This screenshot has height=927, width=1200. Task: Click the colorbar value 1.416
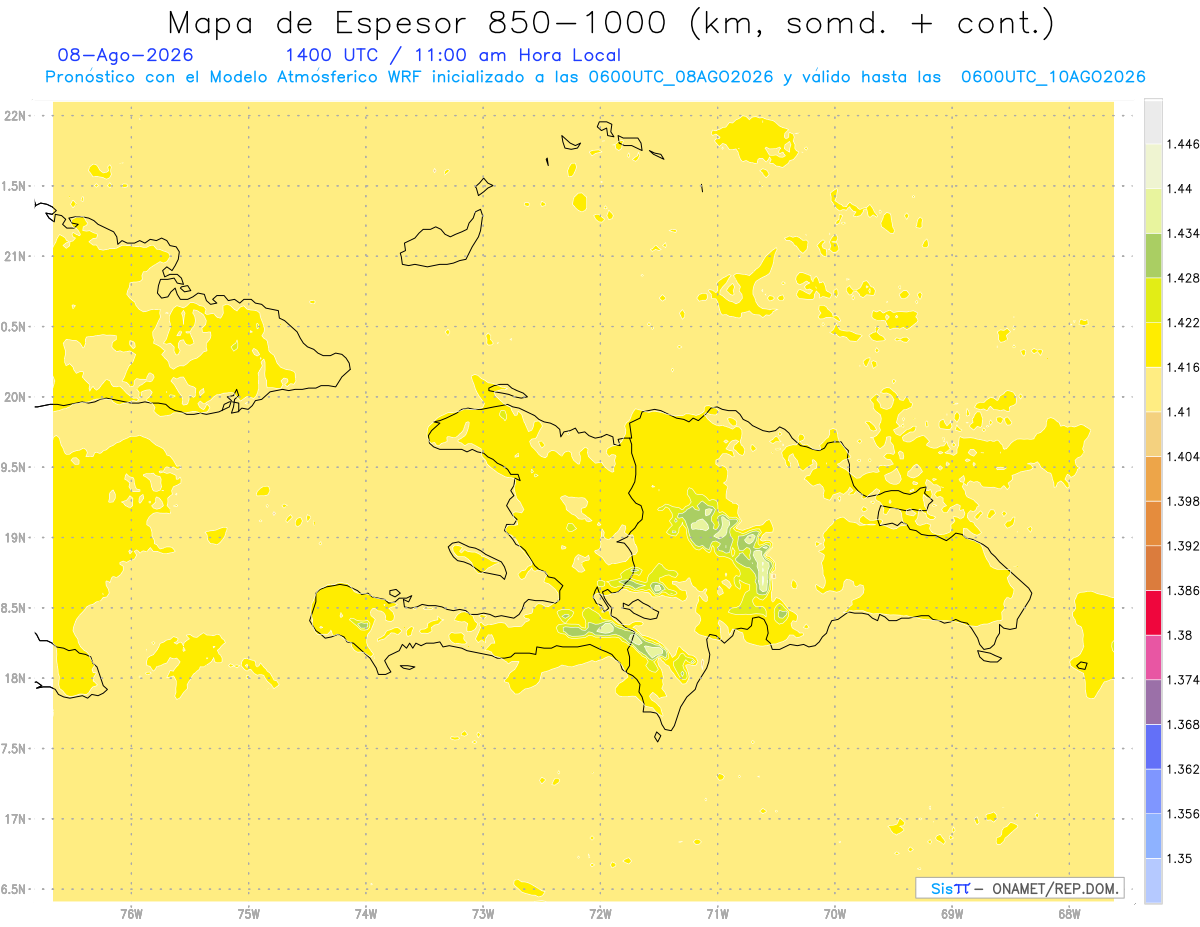1182,367
